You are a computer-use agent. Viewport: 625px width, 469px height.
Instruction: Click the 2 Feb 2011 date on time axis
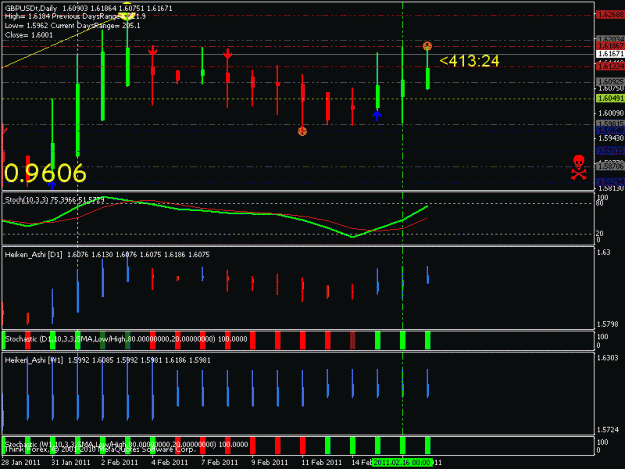pos(120,463)
